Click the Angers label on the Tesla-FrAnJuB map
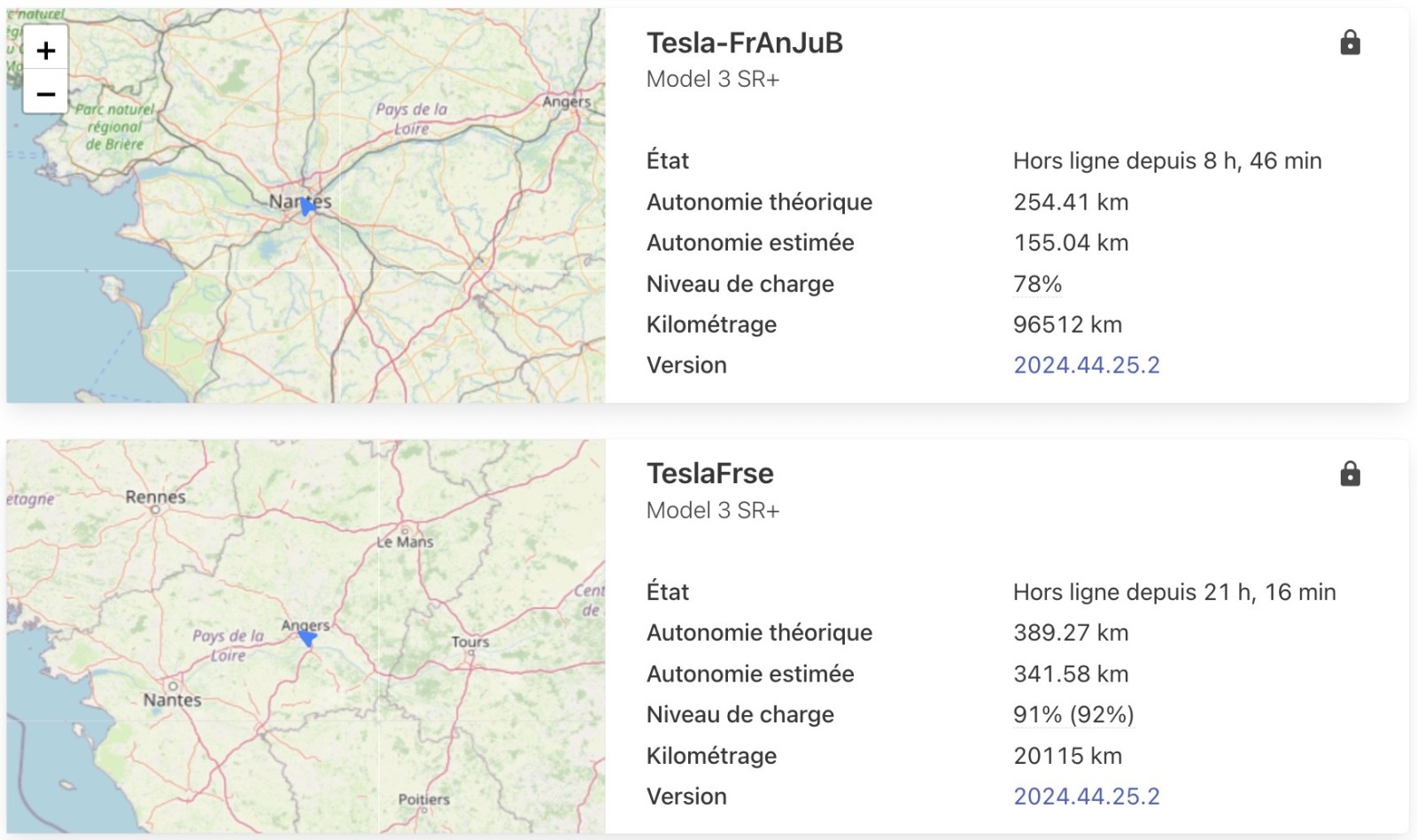Image resolution: width=1417 pixels, height=840 pixels. [x=567, y=102]
